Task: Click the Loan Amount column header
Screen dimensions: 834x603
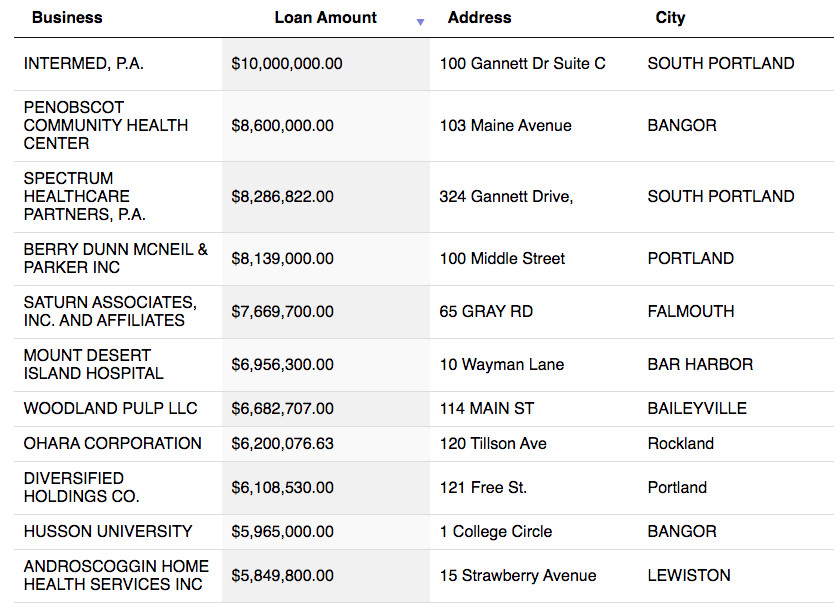Action: pyautogui.click(x=325, y=18)
